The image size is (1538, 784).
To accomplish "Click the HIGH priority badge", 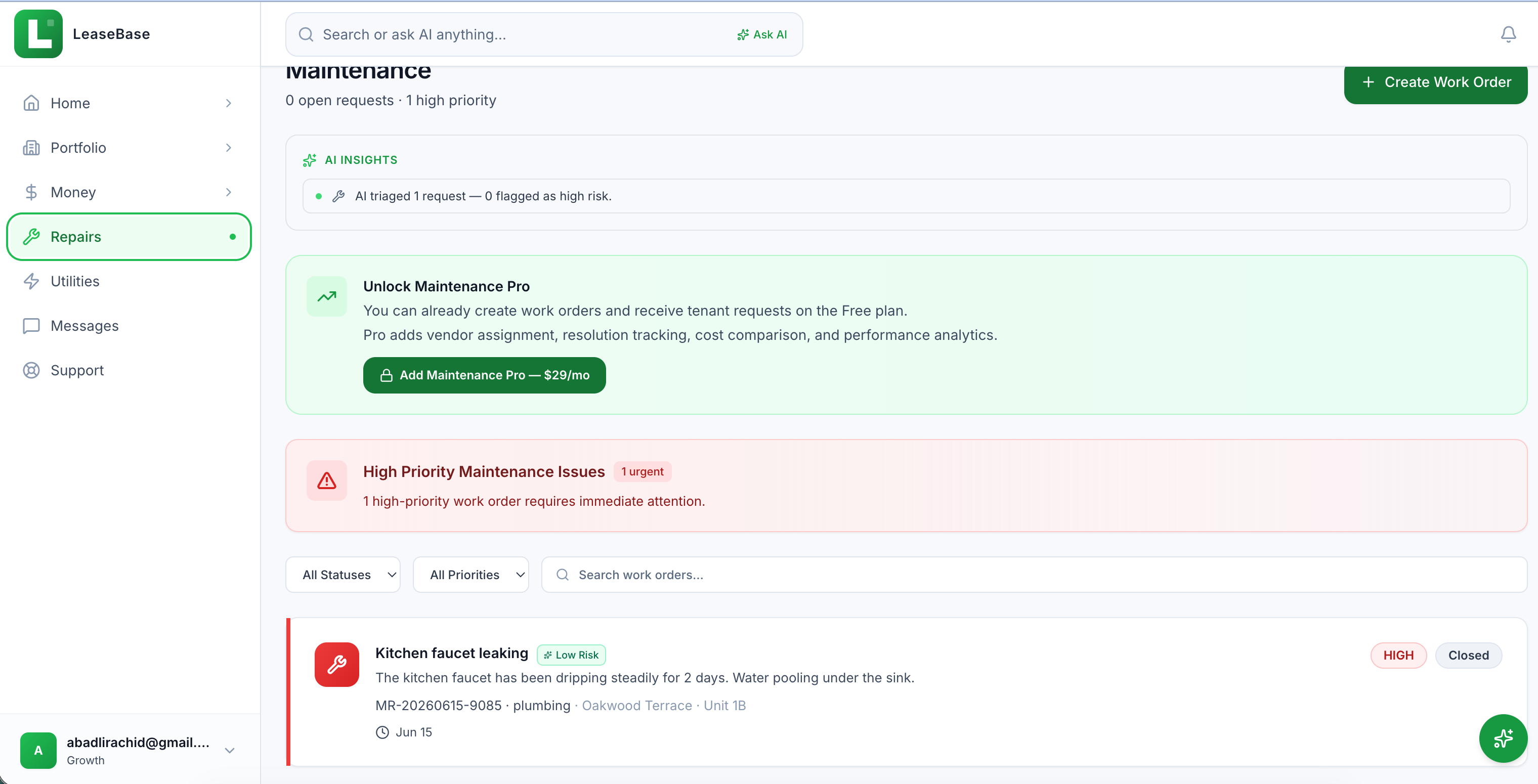I will [1398, 655].
